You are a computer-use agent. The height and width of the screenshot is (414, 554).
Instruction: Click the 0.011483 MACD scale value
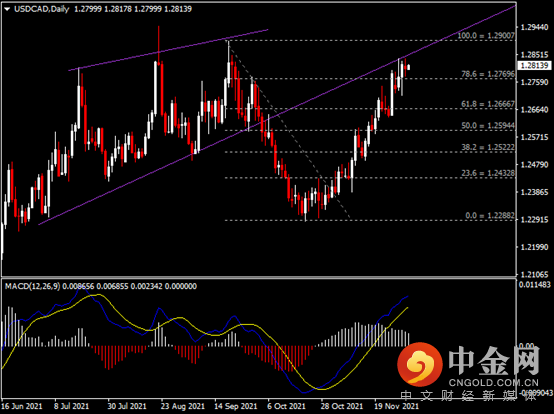coord(535,284)
